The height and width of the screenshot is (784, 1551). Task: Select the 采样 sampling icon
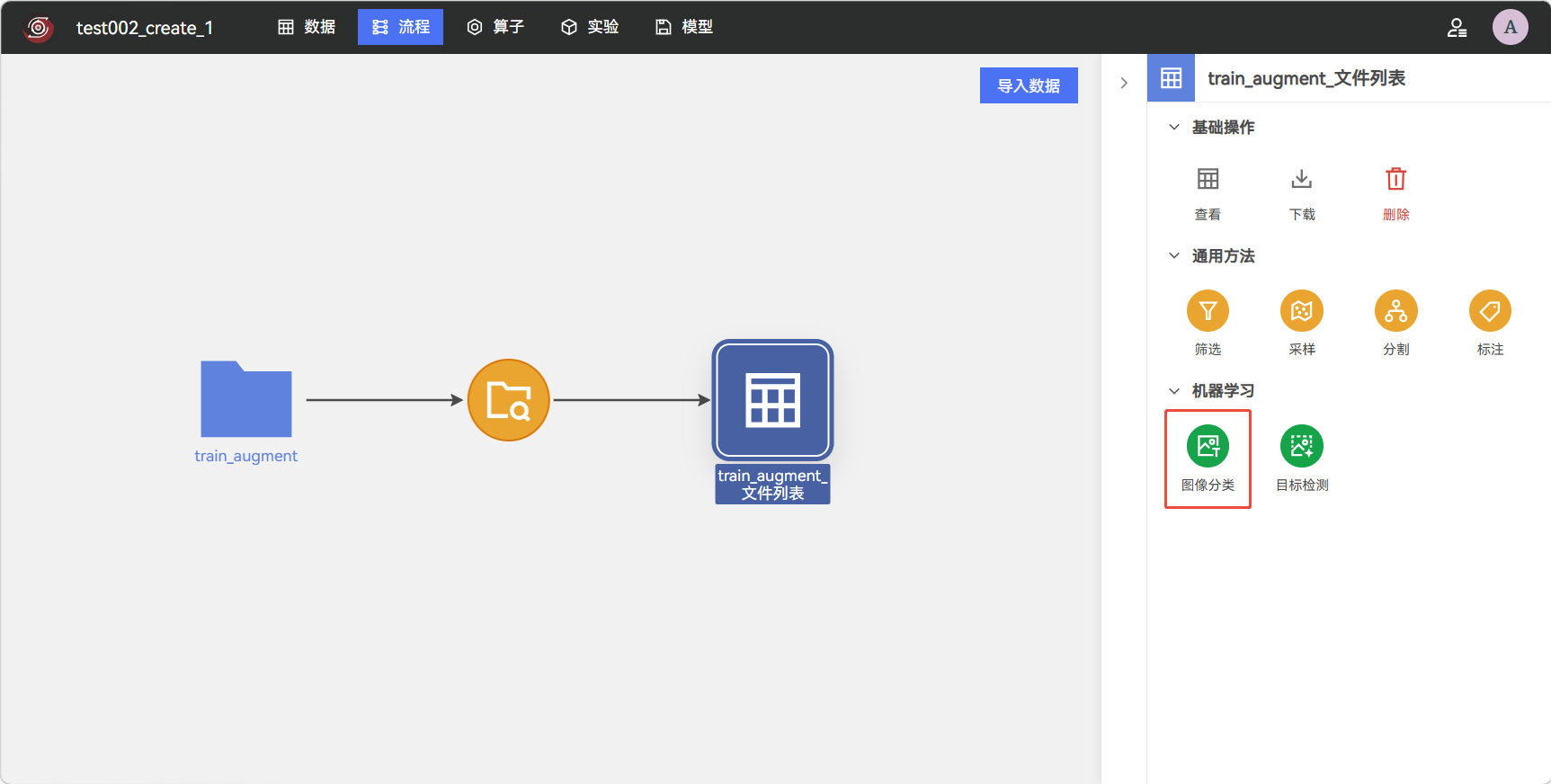click(1301, 311)
